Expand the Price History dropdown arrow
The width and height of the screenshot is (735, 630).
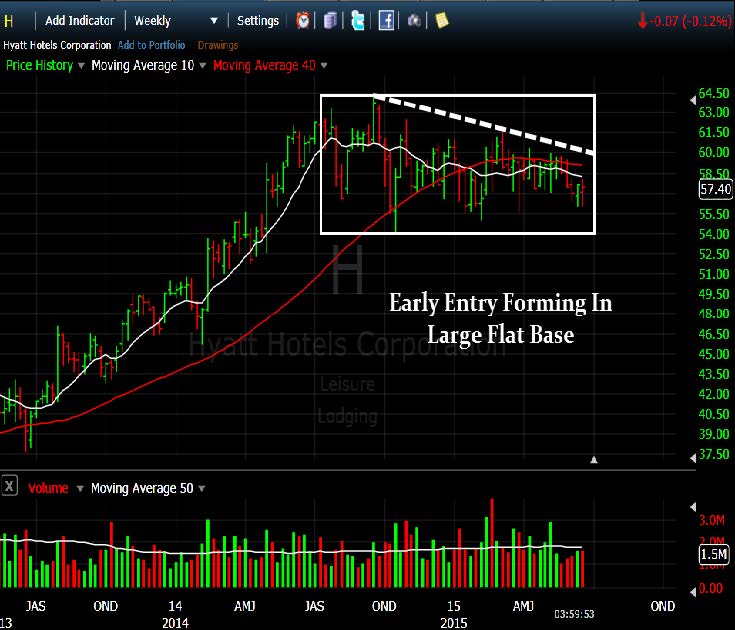tap(81, 66)
